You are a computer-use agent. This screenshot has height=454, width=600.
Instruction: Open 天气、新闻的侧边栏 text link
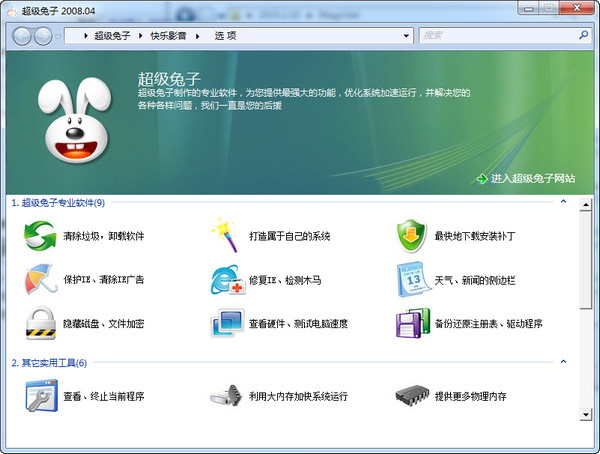point(474,280)
